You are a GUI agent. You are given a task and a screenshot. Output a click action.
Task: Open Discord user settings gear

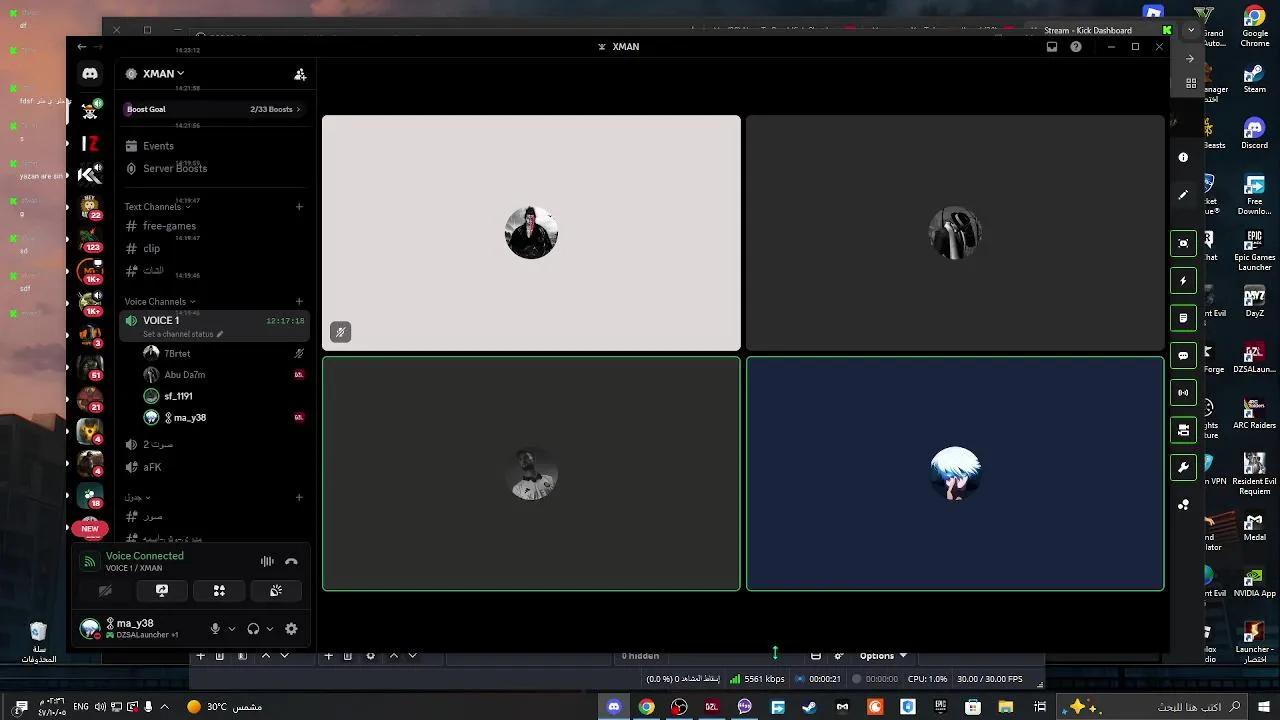(x=291, y=629)
